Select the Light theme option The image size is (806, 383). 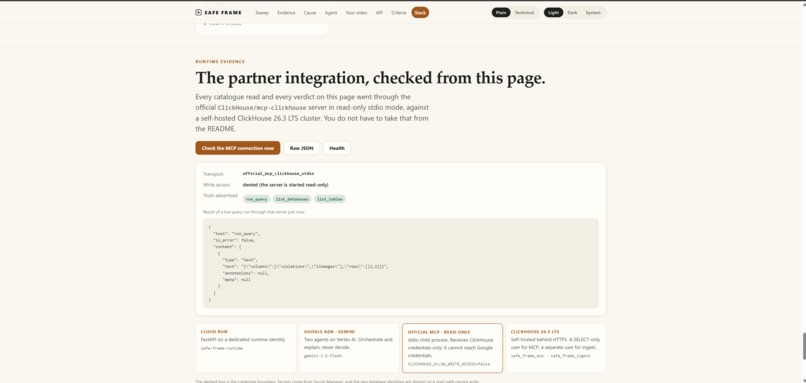point(553,12)
